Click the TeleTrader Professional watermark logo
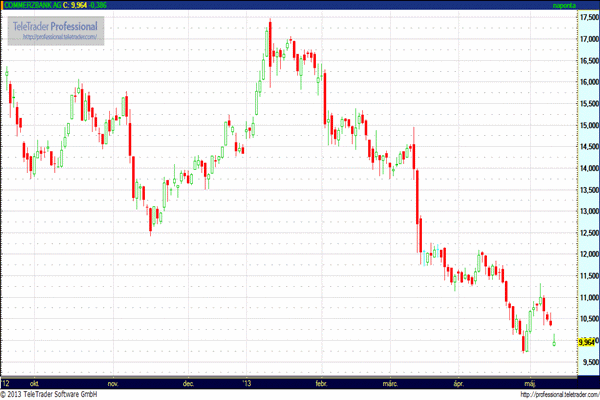 (x=60, y=26)
